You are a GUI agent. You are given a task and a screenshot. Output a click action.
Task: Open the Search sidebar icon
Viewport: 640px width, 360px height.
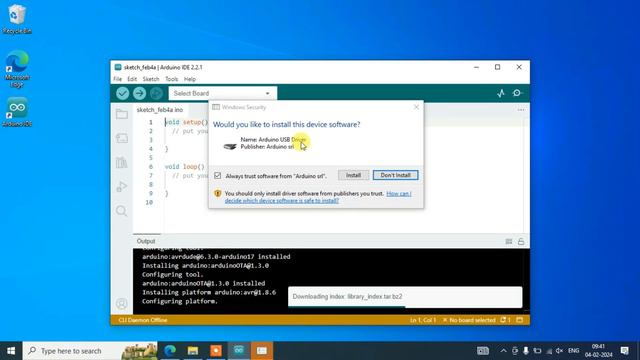122,211
